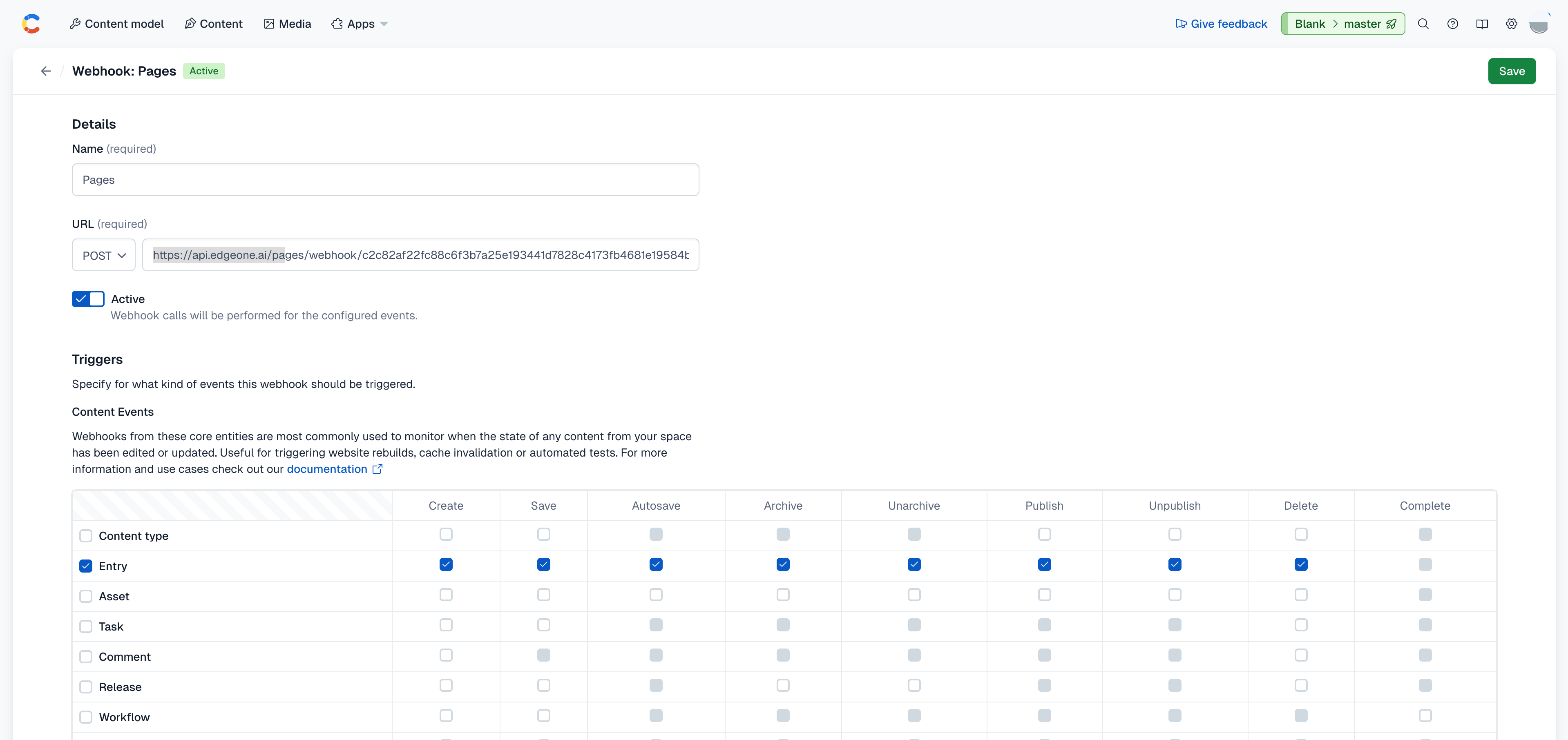Click the Autosave column header
The width and height of the screenshot is (1568, 740).
(656, 506)
